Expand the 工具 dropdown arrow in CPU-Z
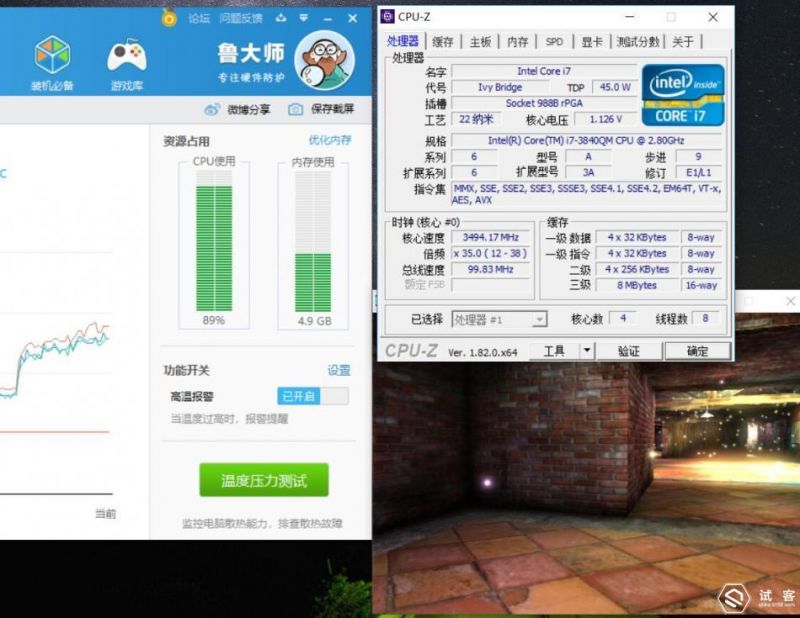Screen dimensions: 800x618 (x=587, y=351)
